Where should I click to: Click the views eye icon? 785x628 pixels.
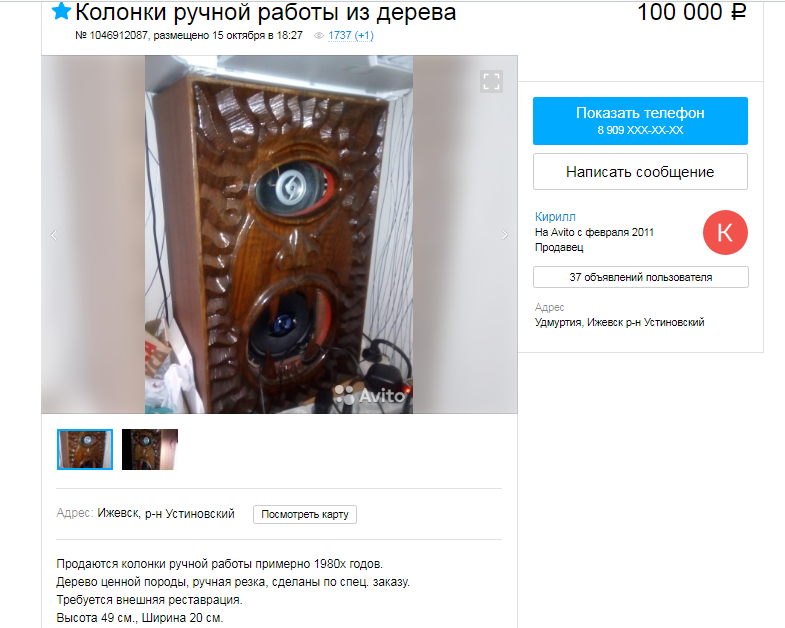pos(318,36)
